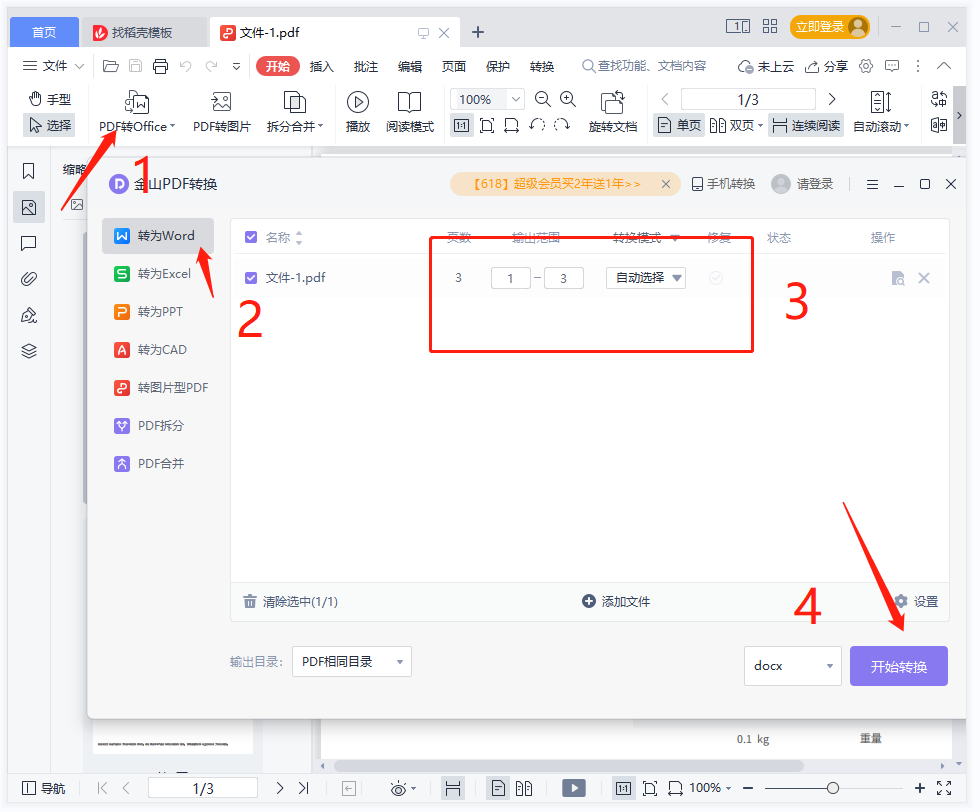Open the 设置 gear in converter dialog
Image resolution: width=980 pixels, height=812 pixels.
(x=916, y=601)
